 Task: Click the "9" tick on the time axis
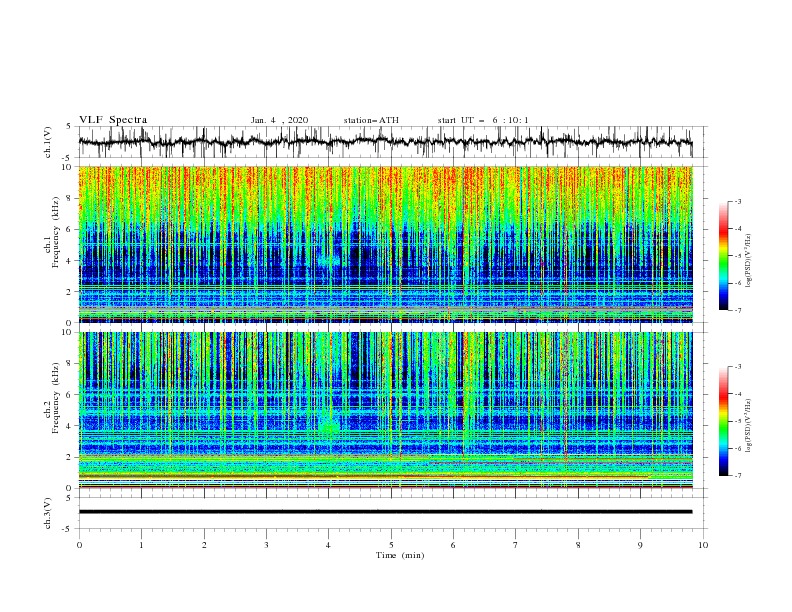click(x=640, y=545)
